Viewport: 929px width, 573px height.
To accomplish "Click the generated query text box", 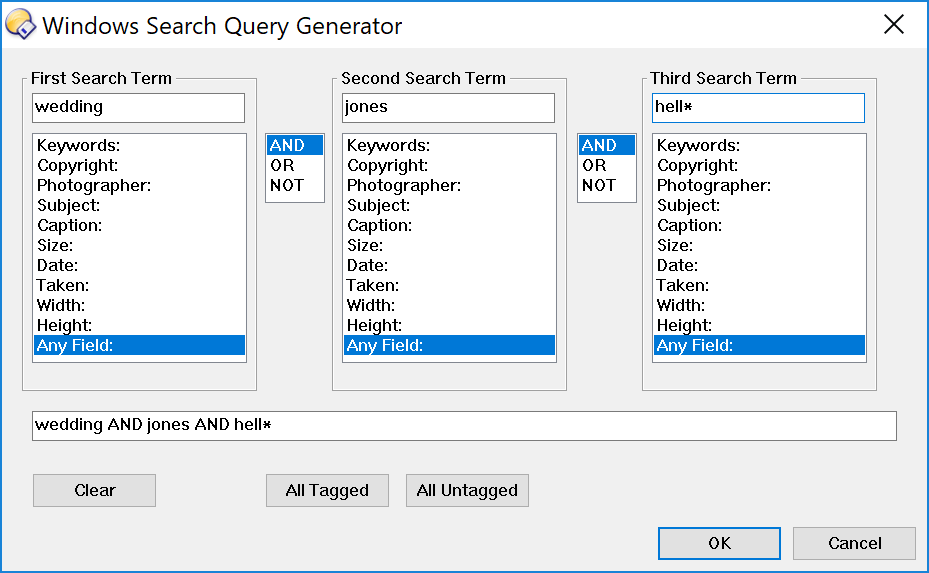I will point(464,426).
